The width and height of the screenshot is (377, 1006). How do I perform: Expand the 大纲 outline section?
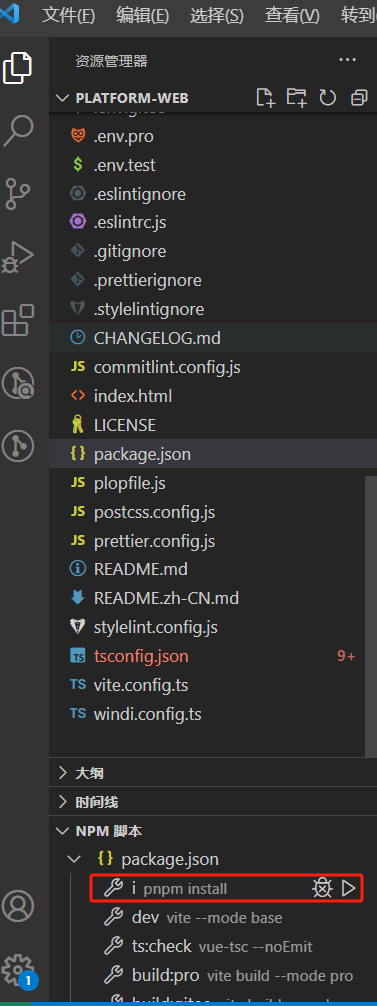click(x=213, y=772)
